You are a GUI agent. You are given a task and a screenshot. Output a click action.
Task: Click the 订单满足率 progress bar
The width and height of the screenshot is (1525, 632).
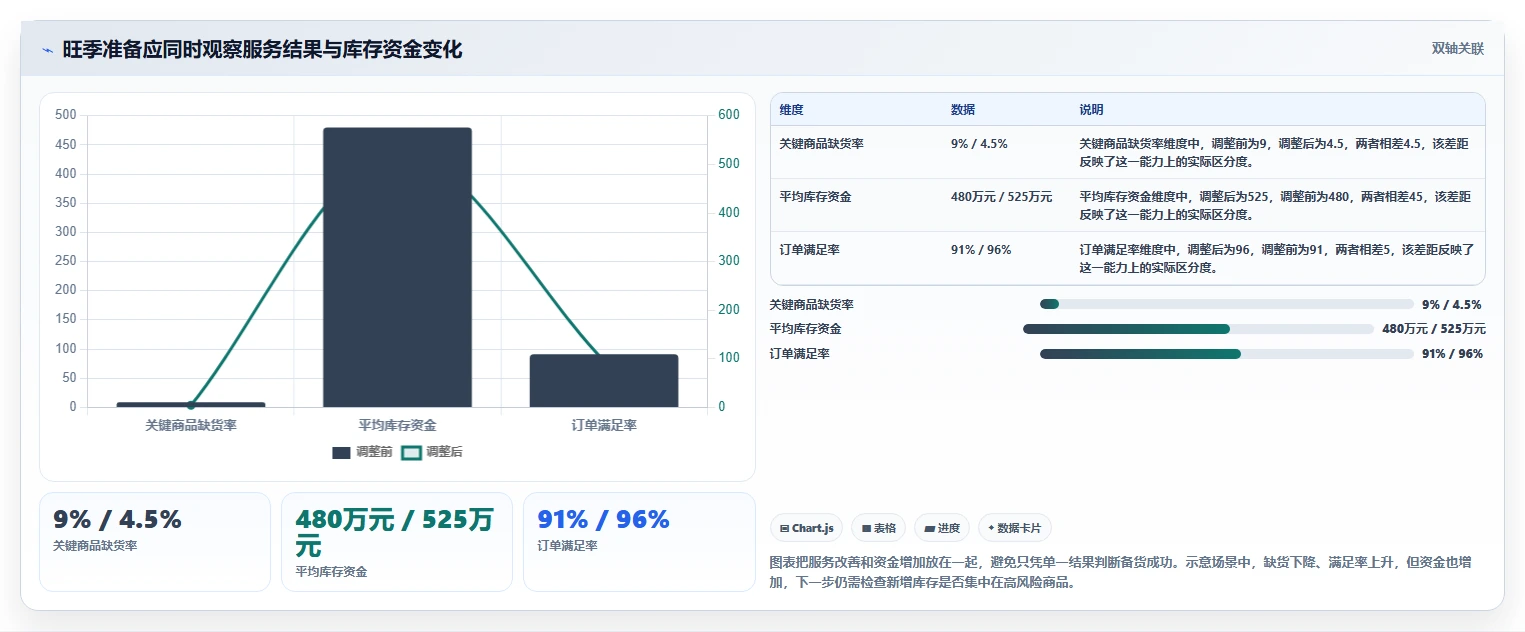[x=1227, y=354]
